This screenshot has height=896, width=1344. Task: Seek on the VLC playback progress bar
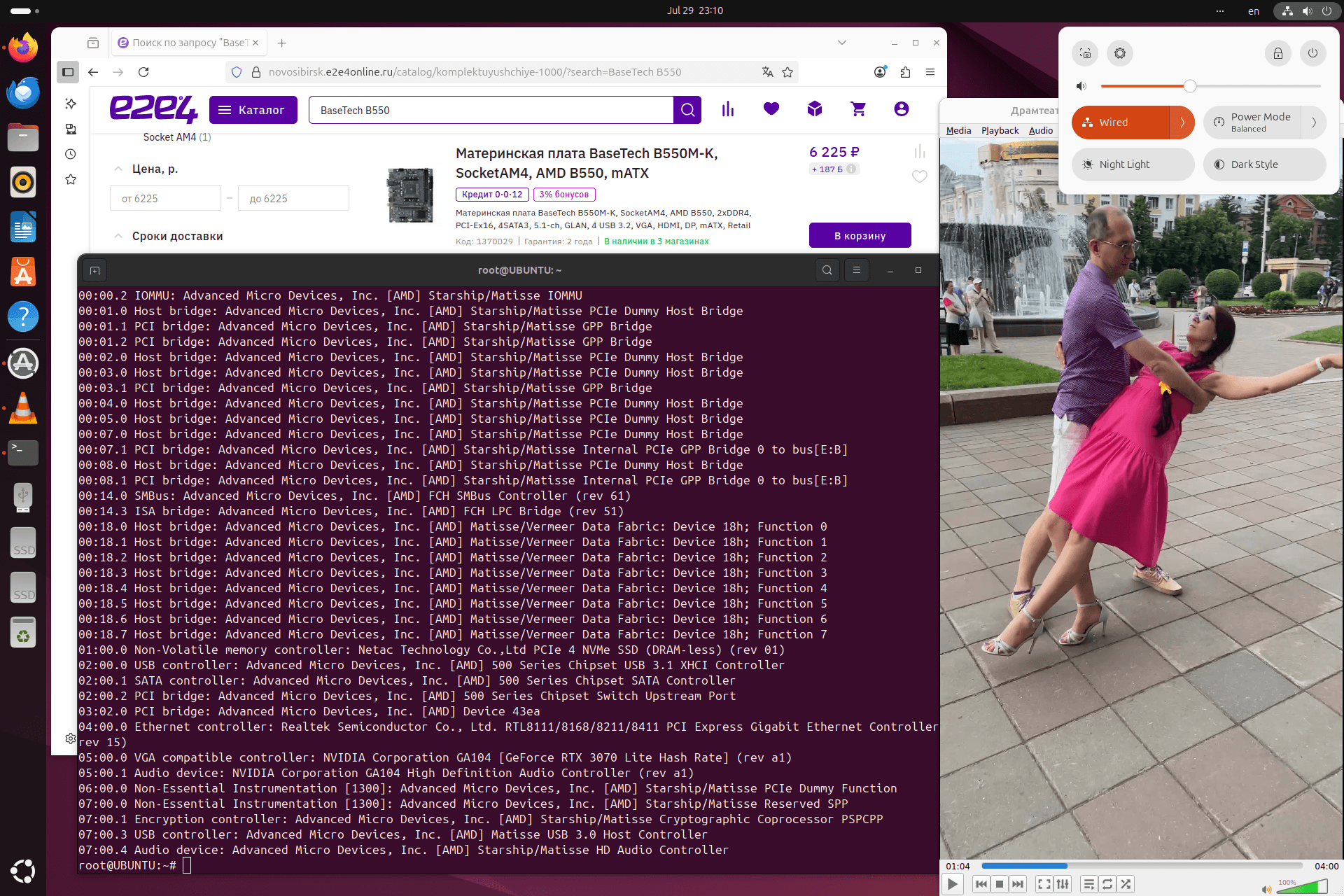pyautogui.click(x=1142, y=866)
